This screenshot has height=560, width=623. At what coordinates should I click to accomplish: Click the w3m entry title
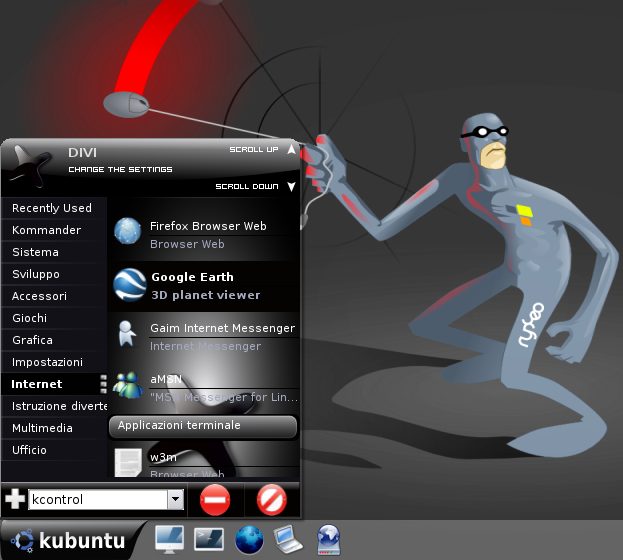(163, 457)
